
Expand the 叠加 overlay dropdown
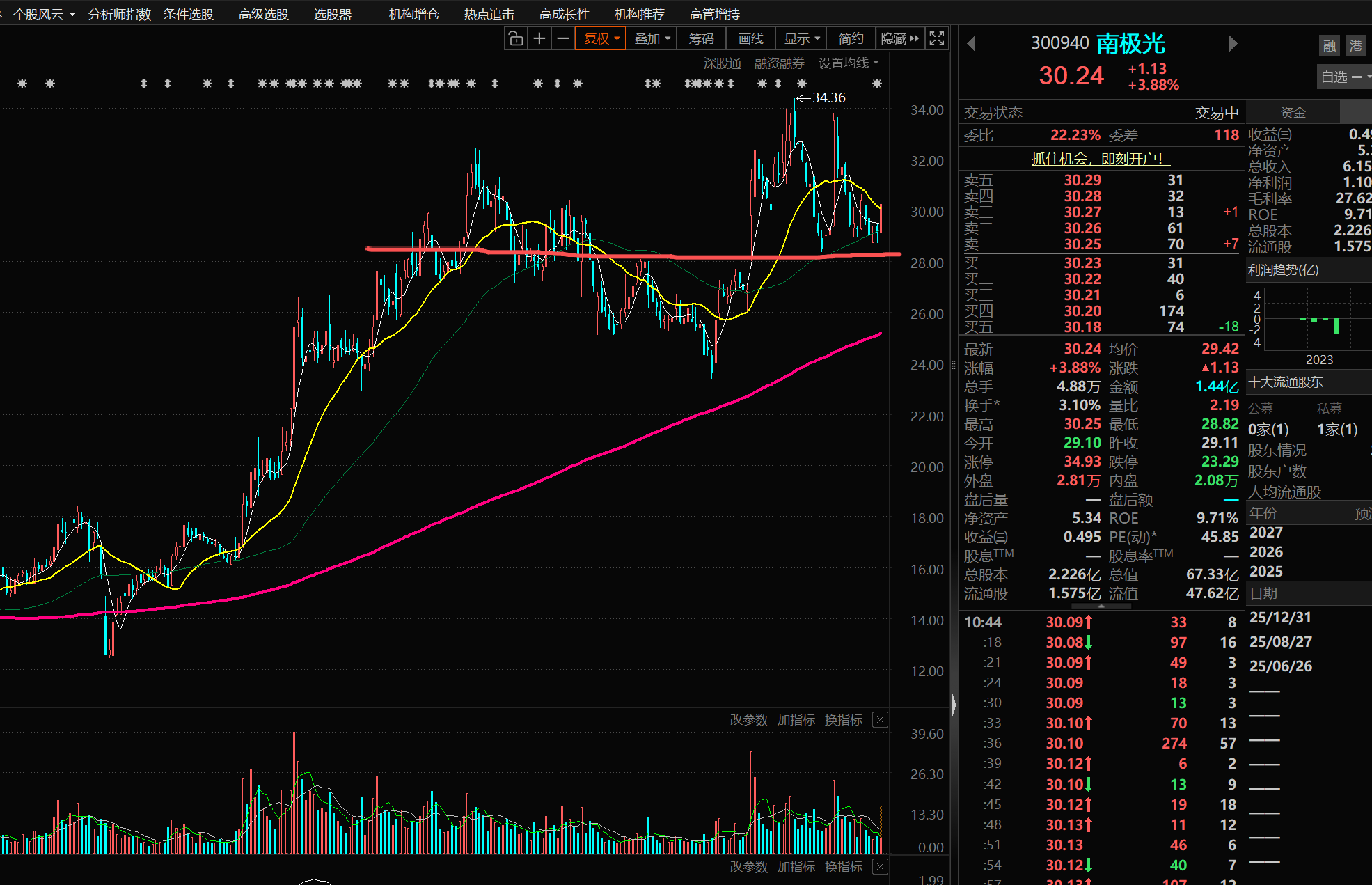652,39
